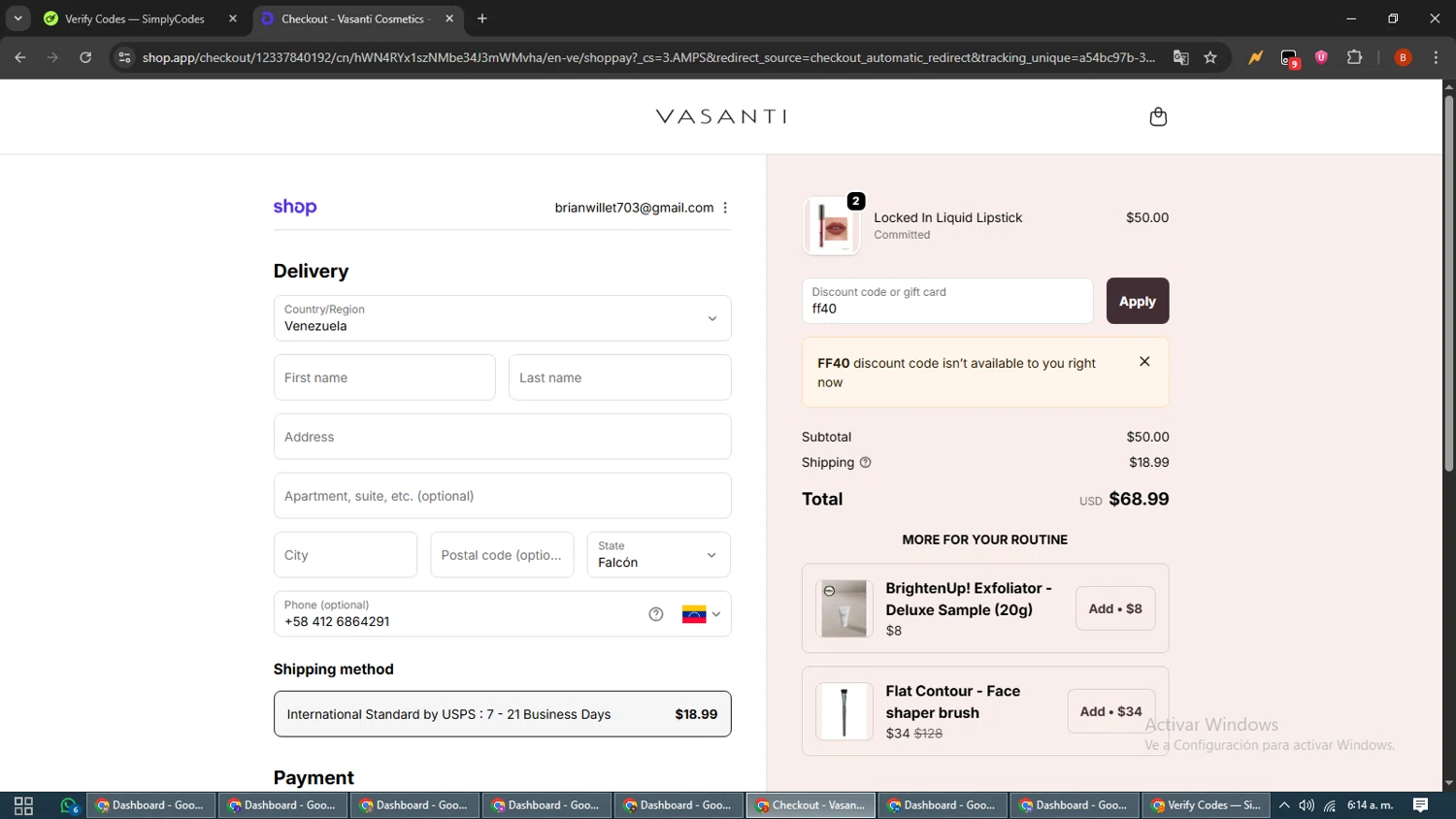
Task: Open the account options three-dot menu
Action: point(725,208)
